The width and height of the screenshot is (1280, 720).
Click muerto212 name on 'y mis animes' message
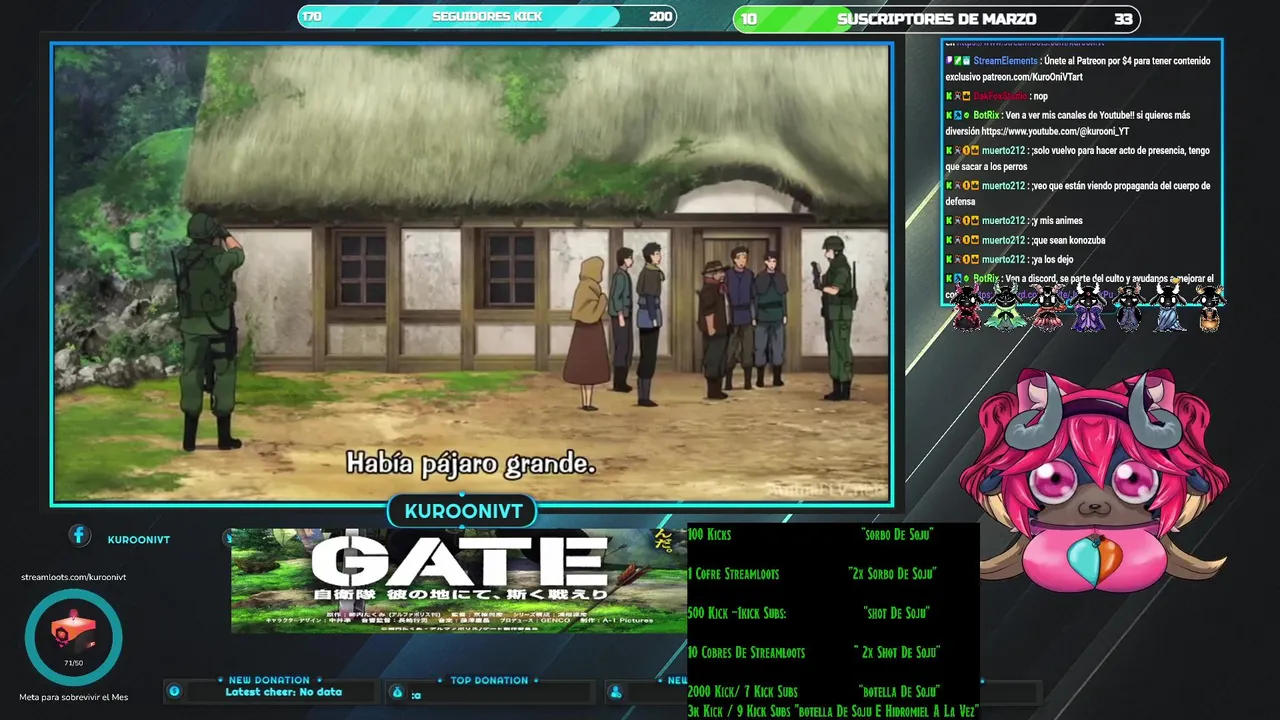coord(1003,220)
